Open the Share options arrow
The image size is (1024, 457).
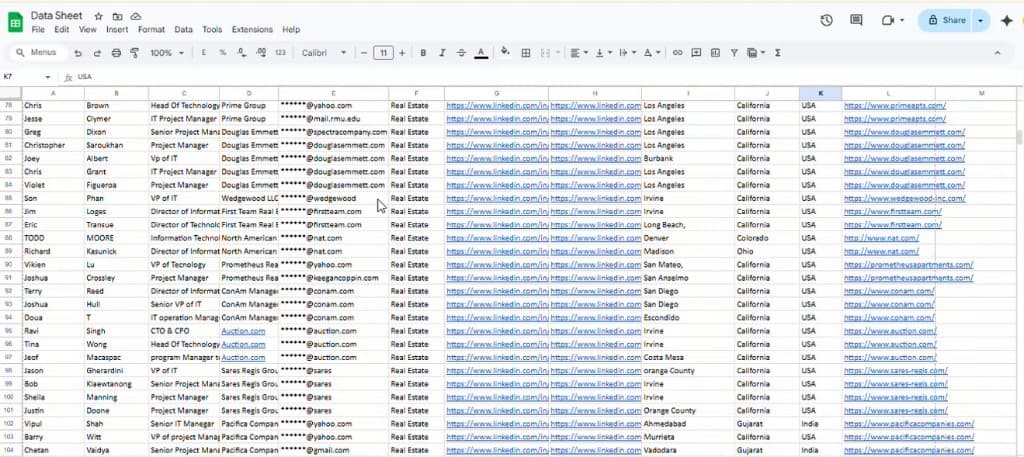(981, 20)
